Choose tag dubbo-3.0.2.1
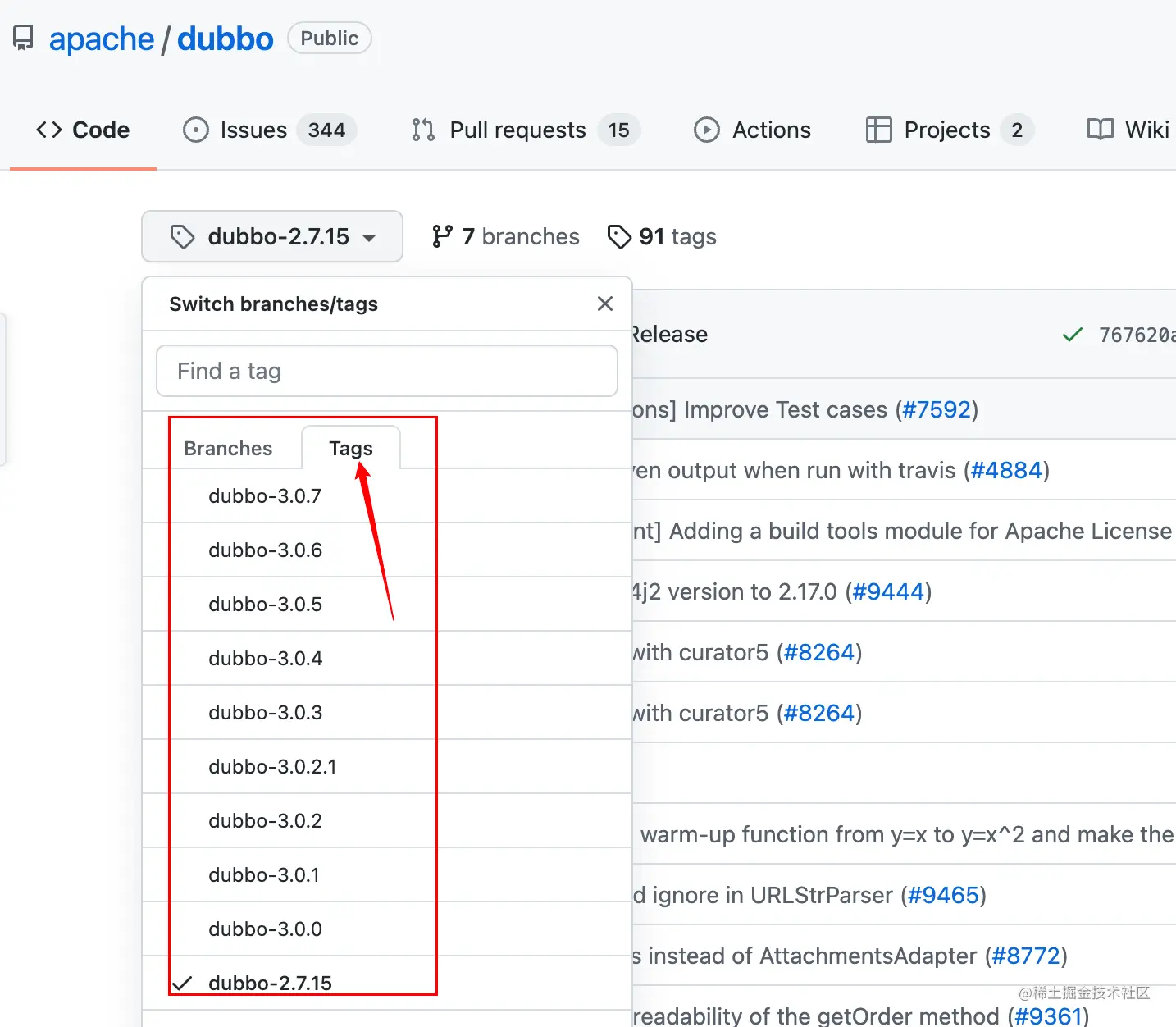 tap(387, 766)
